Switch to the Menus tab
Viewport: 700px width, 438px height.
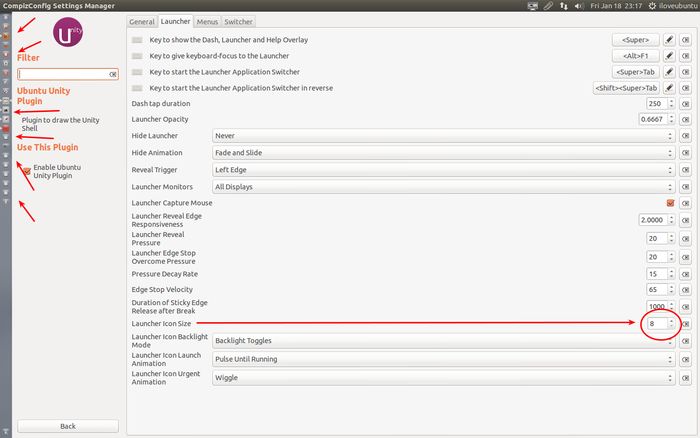click(x=207, y=21)
